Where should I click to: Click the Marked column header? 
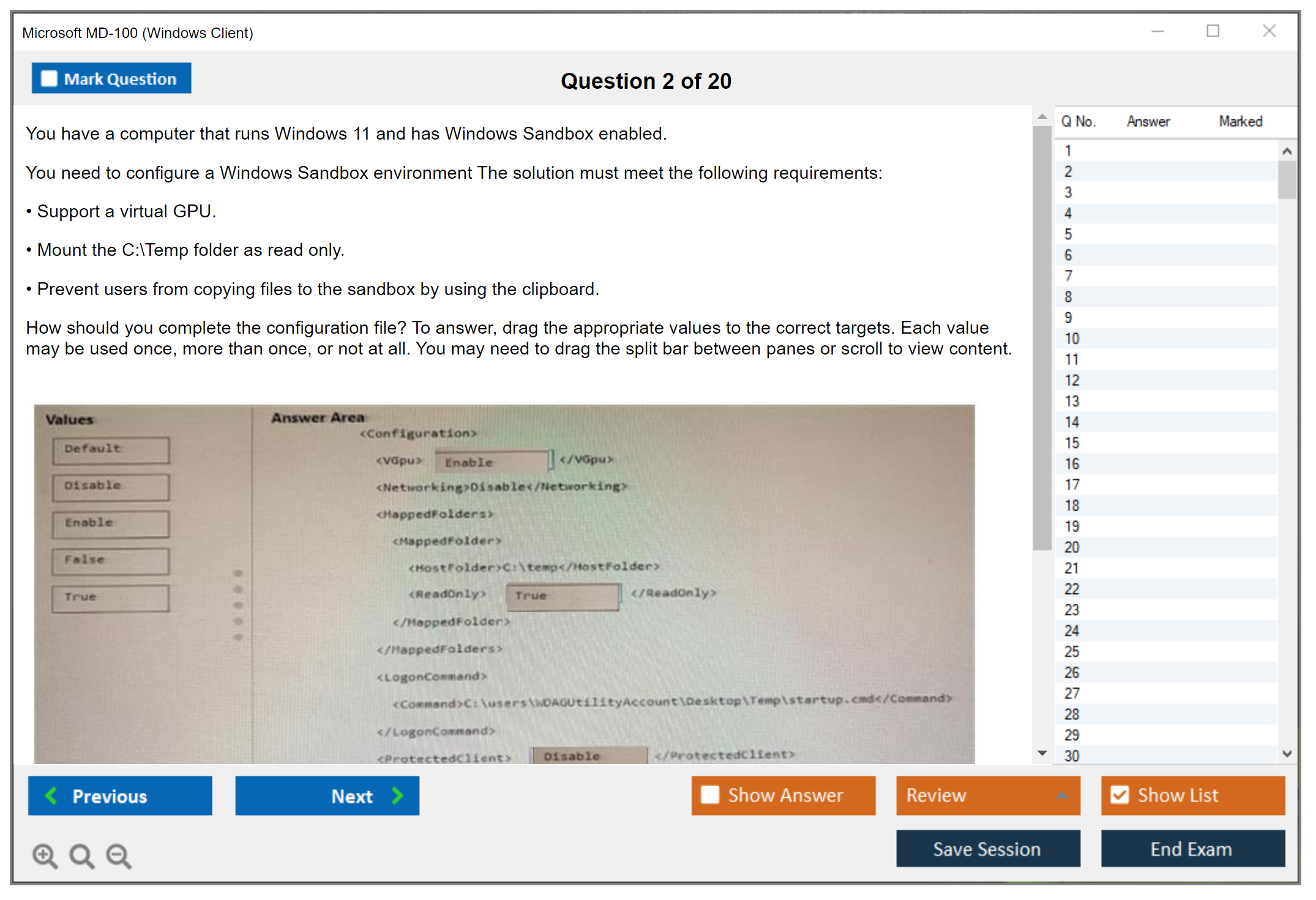coord(1240,122)
